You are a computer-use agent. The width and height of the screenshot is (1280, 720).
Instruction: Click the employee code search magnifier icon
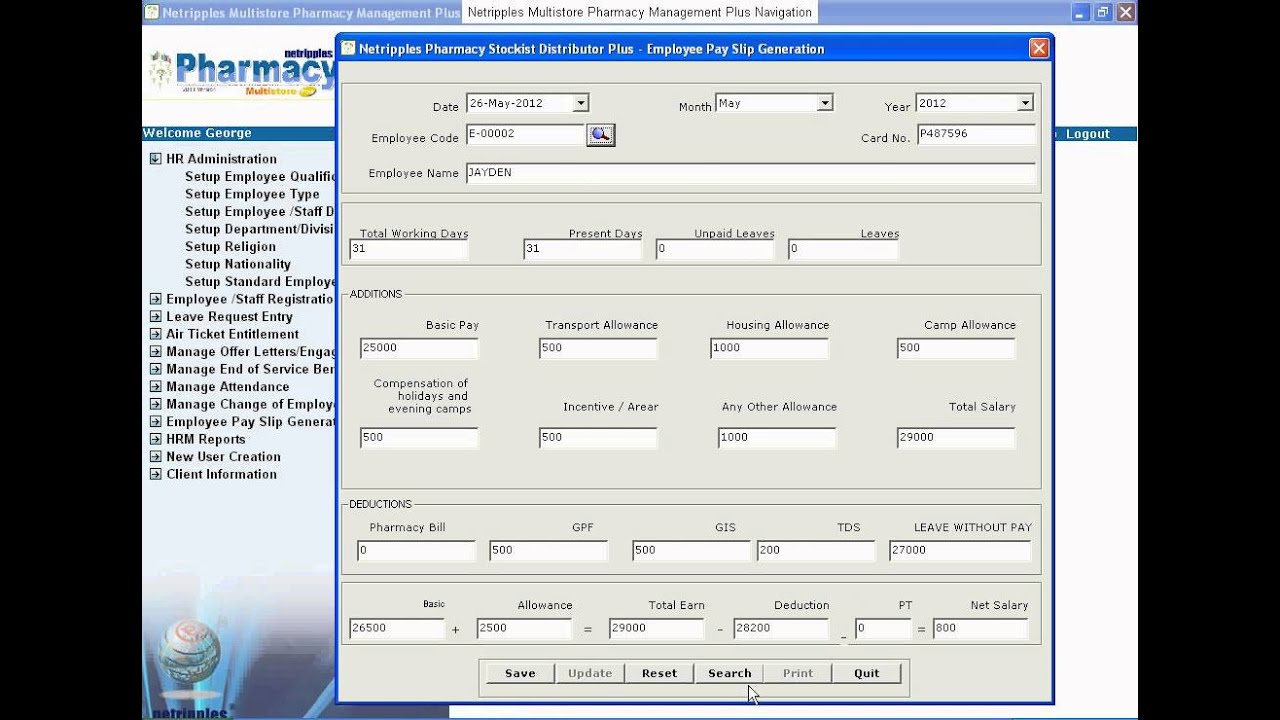pos(600,135)
